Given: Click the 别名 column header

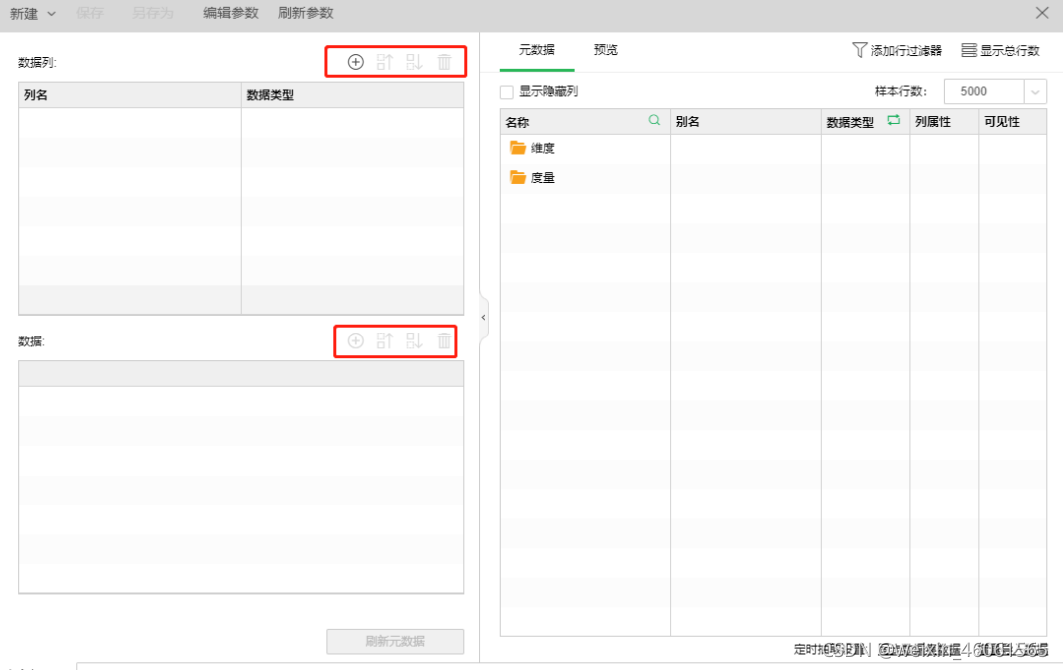Looking at the screenshot, I should [746, 122].
